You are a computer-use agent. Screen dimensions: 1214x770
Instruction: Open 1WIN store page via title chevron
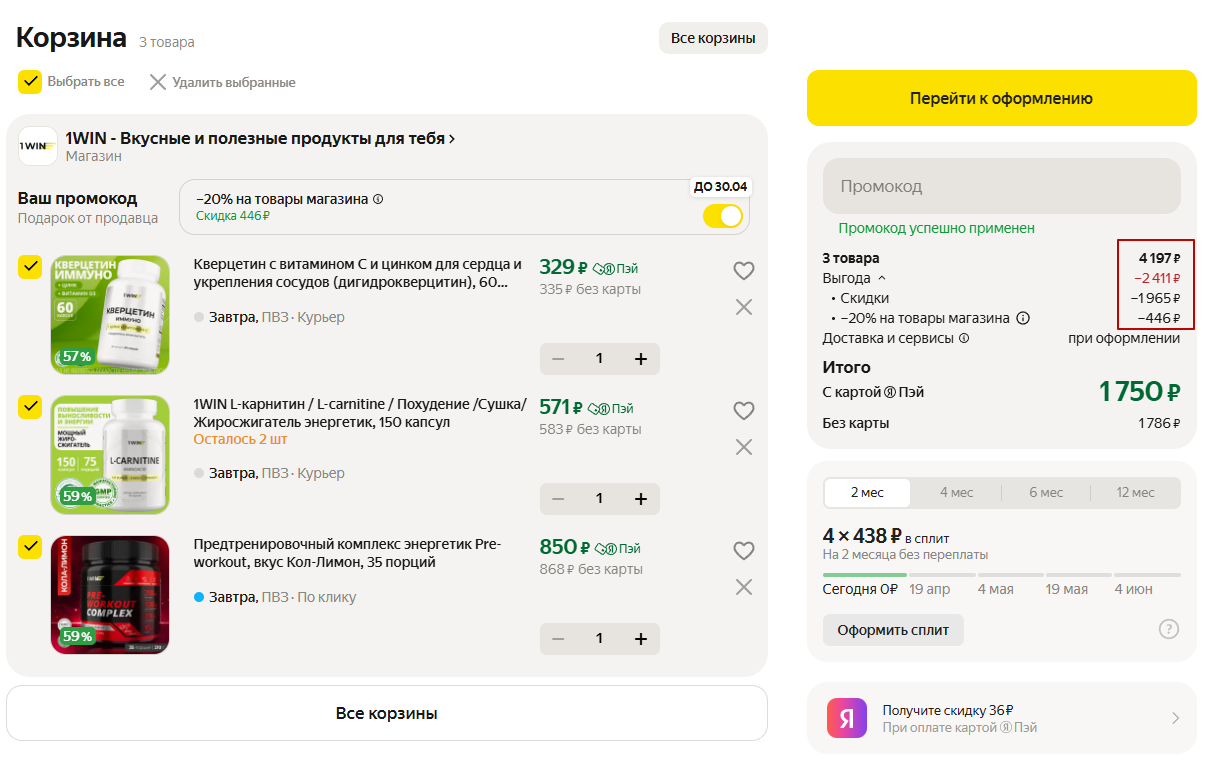tap(452, 139)
